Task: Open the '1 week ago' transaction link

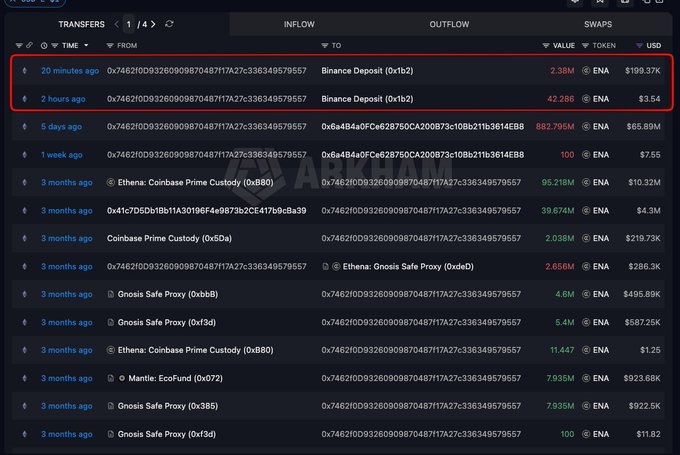Action: [62, 155]
